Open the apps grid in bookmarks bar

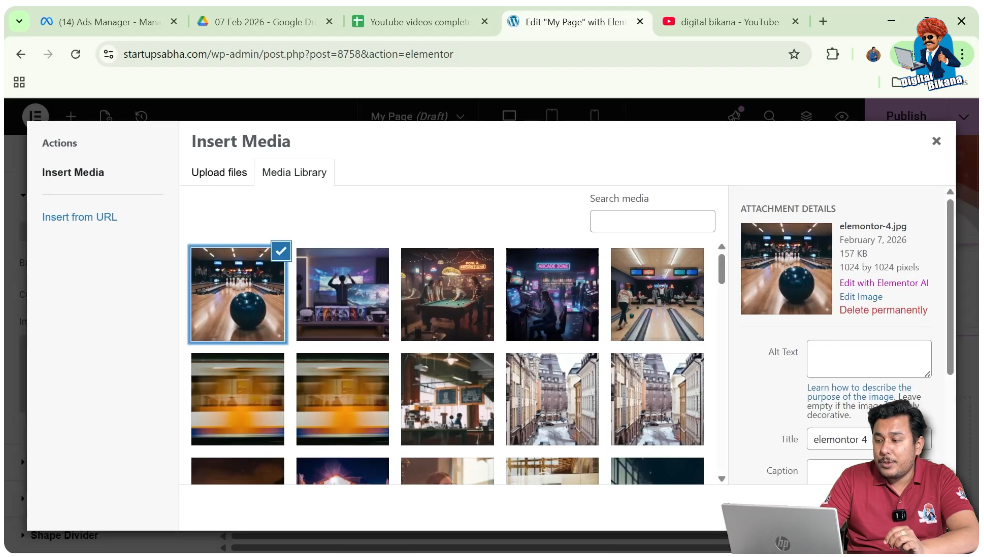tap(19, 82)
